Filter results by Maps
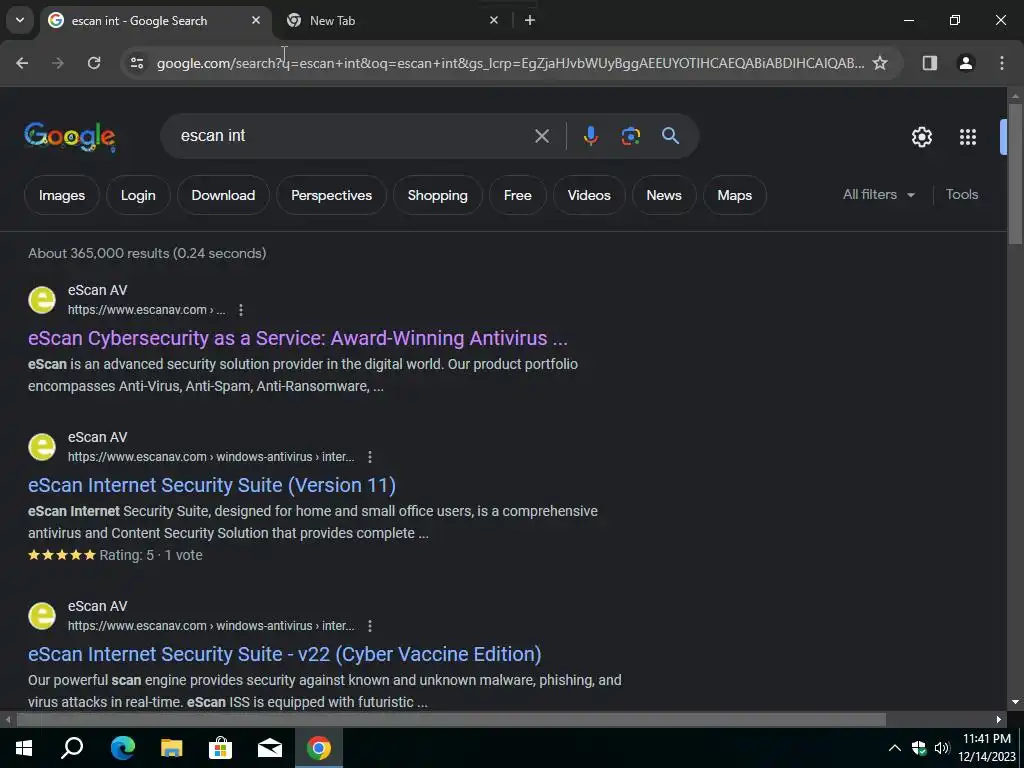1024x768 pixels. (x=735, y=195)
